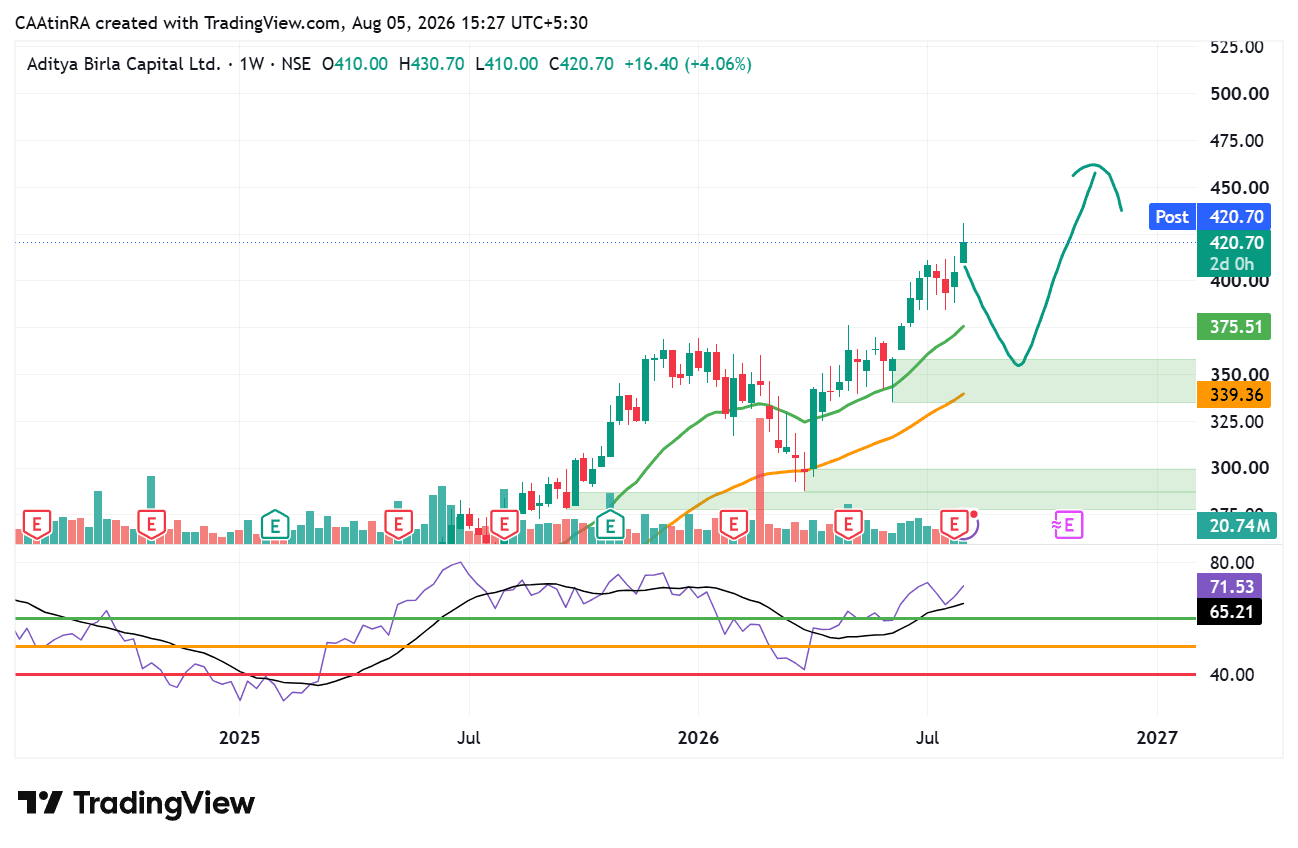Click the 1W timeframe in the legend

click(250, 64)
